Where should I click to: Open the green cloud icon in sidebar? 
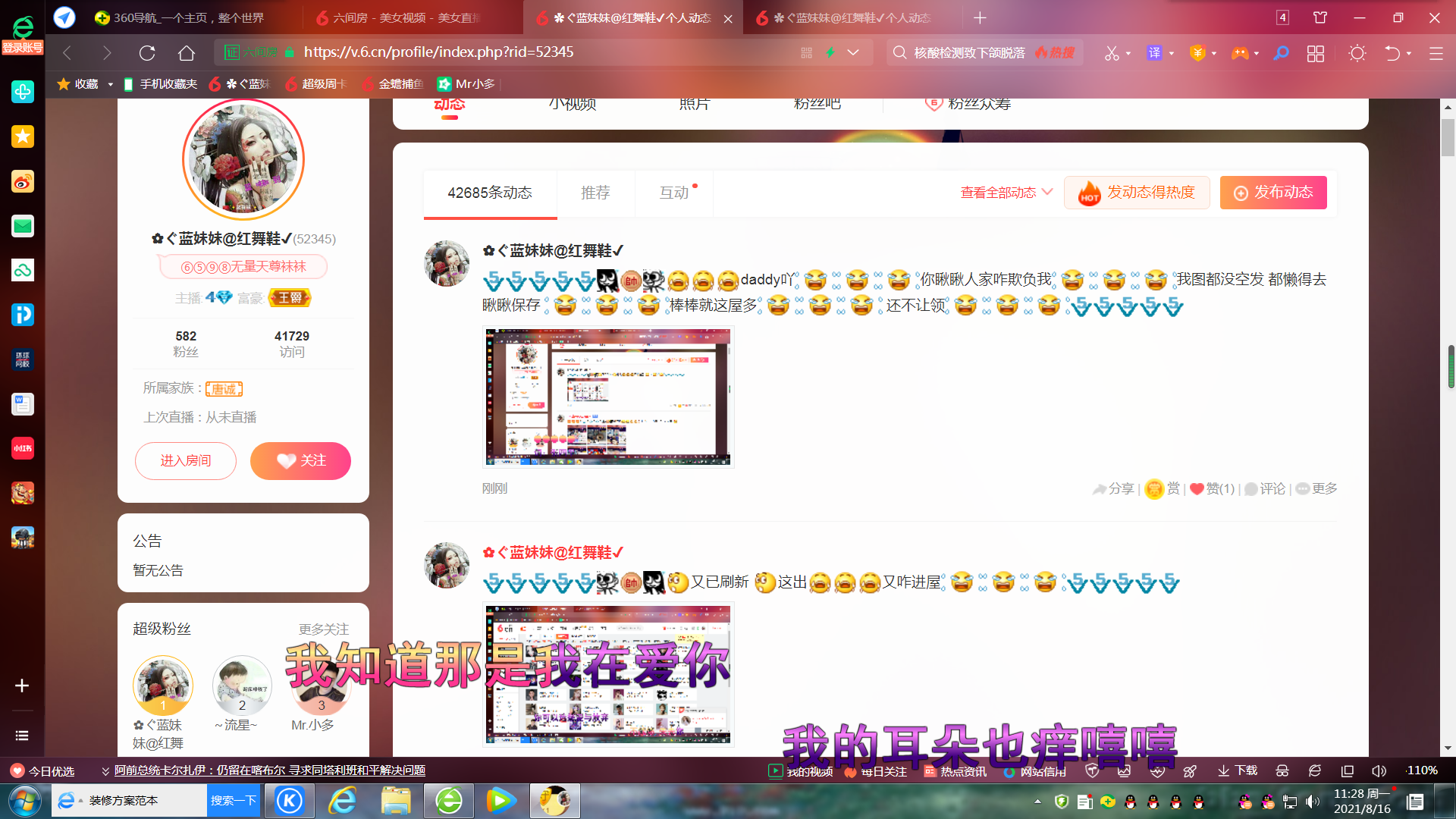point(23,270)
